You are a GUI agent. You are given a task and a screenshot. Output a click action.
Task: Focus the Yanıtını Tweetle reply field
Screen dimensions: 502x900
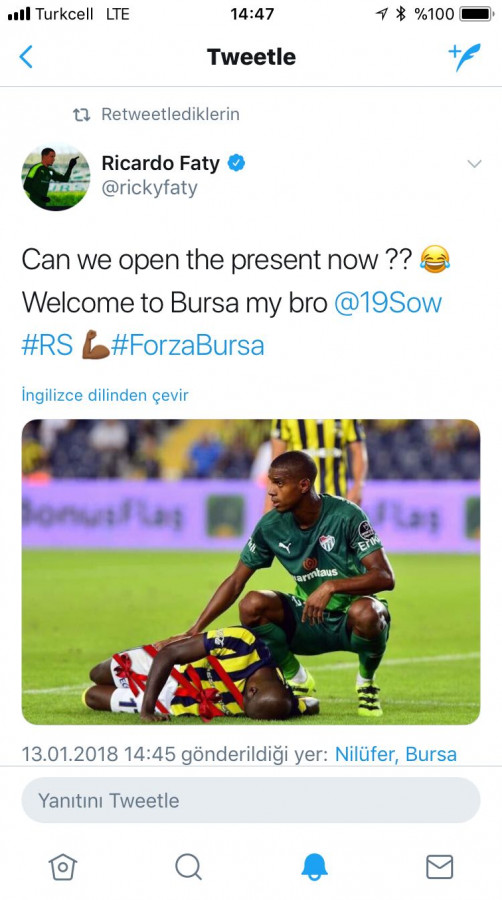pos(251,800)
